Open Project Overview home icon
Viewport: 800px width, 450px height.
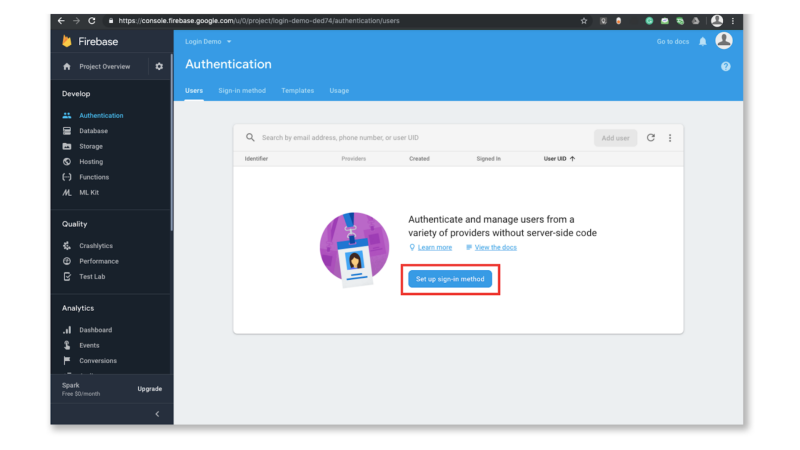click(x=67, y=66)
